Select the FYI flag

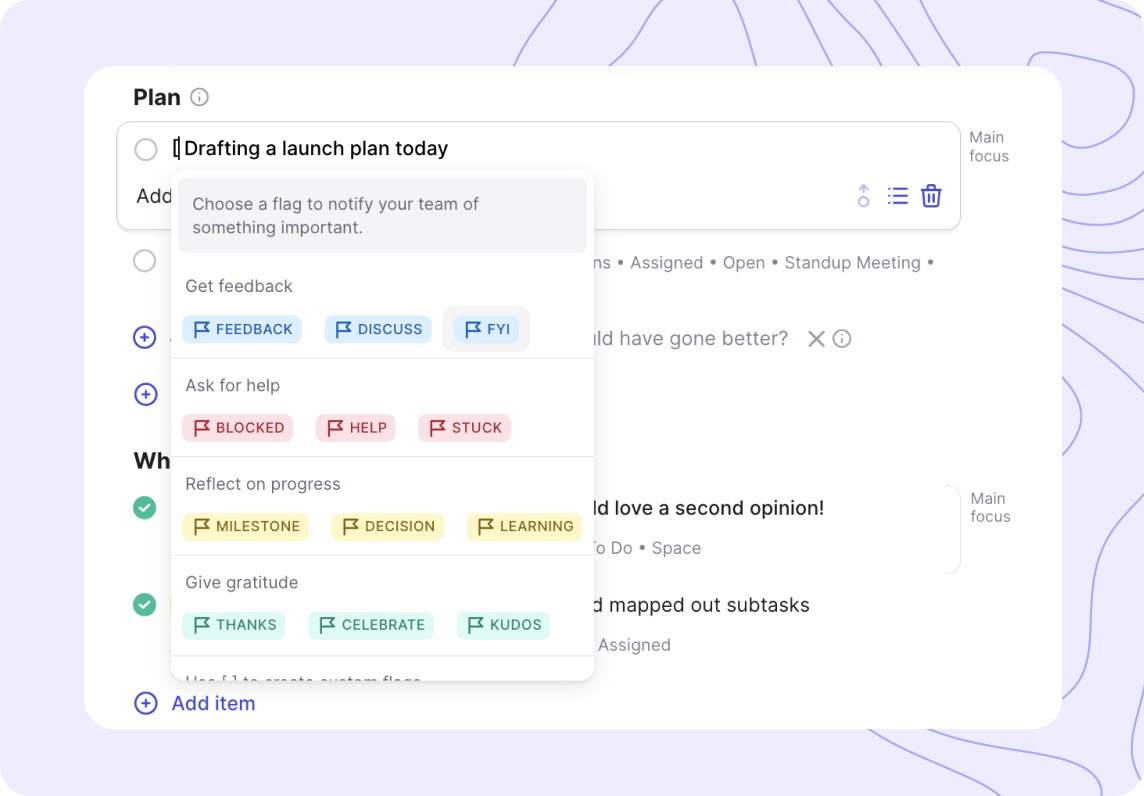[486, 329]
